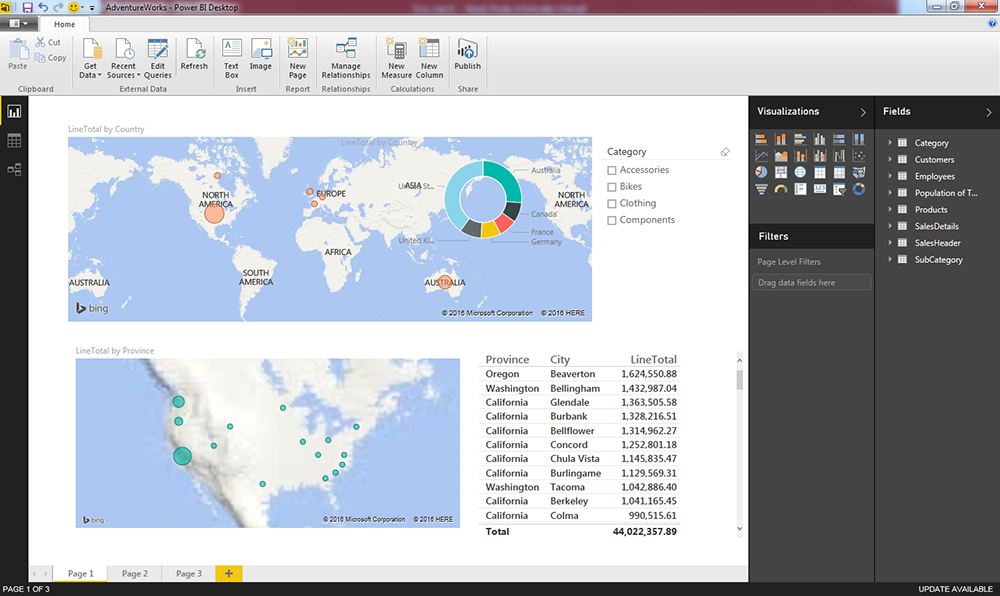Click the Save icon in title bar
Screen dimensions: 1000x596
(27, 8)
